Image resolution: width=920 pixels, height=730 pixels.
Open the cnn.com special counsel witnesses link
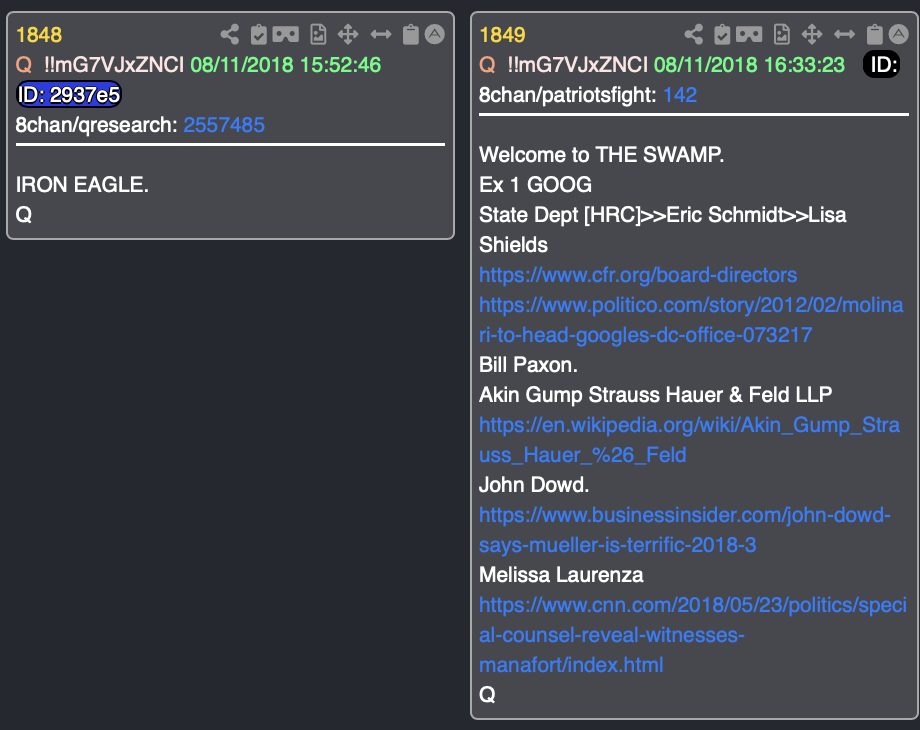click(x=693, y=635)
